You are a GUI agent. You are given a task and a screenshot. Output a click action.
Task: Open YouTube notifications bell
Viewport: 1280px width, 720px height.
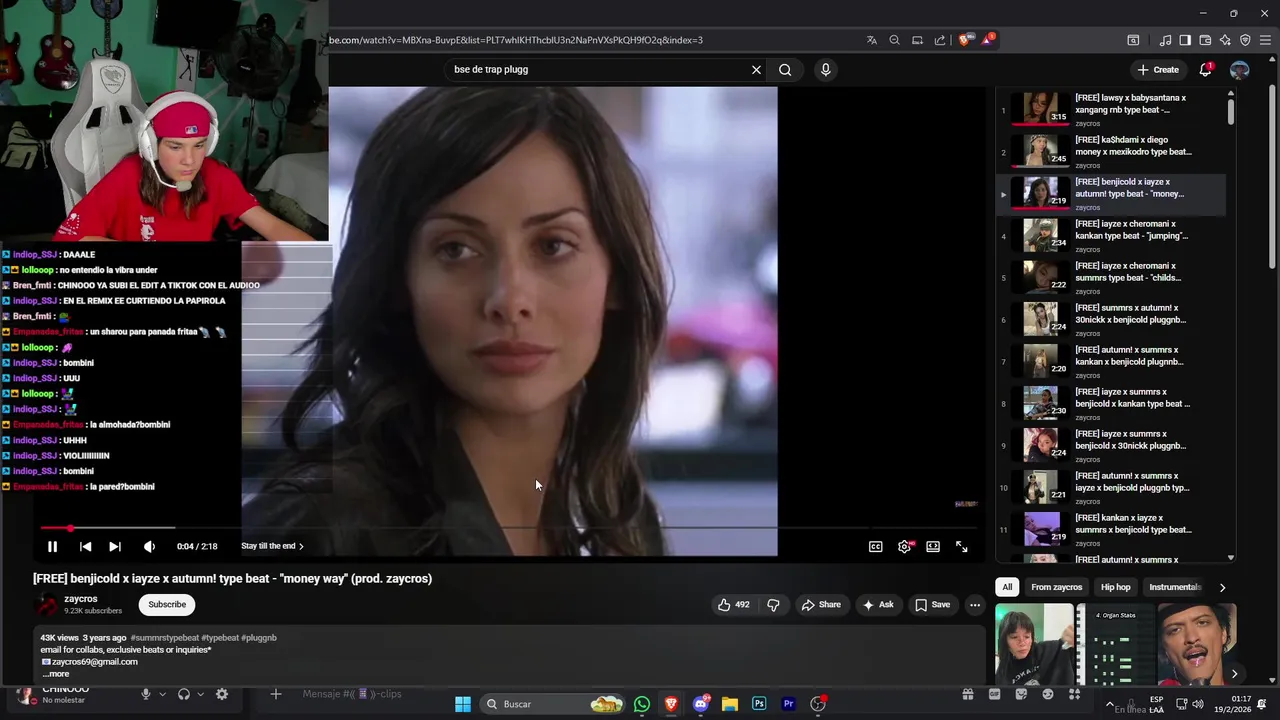pyautogui.click(x=1205, y=70)
